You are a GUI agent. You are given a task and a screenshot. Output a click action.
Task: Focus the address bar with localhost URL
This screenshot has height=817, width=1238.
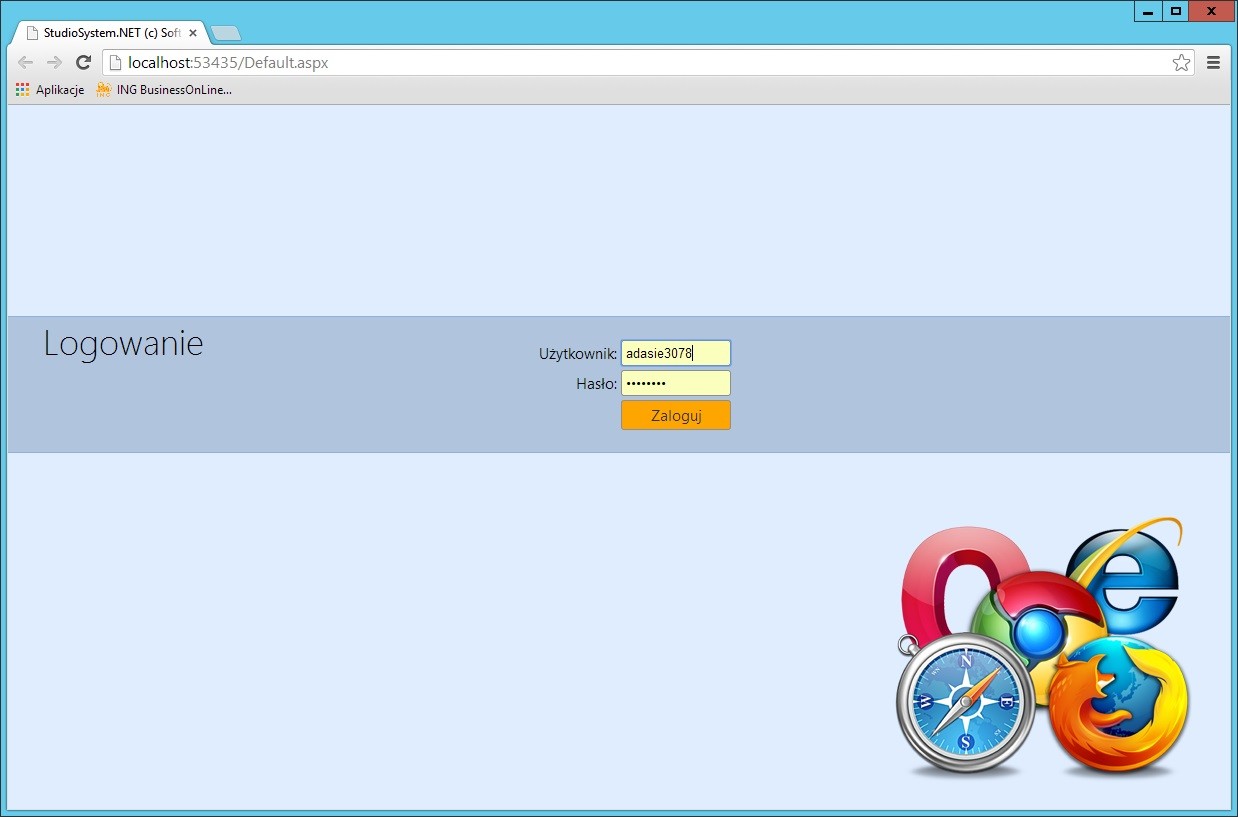648,63
